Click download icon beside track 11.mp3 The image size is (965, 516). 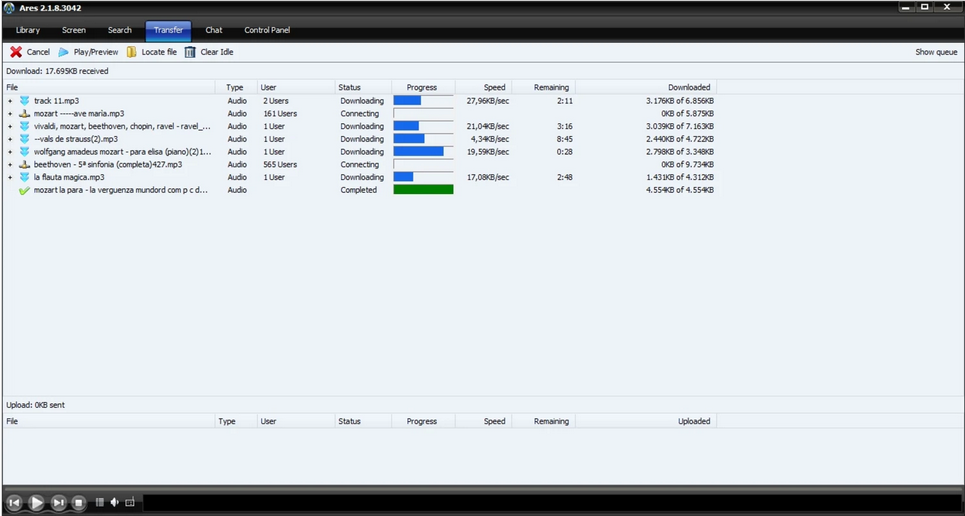pos(25,101)
